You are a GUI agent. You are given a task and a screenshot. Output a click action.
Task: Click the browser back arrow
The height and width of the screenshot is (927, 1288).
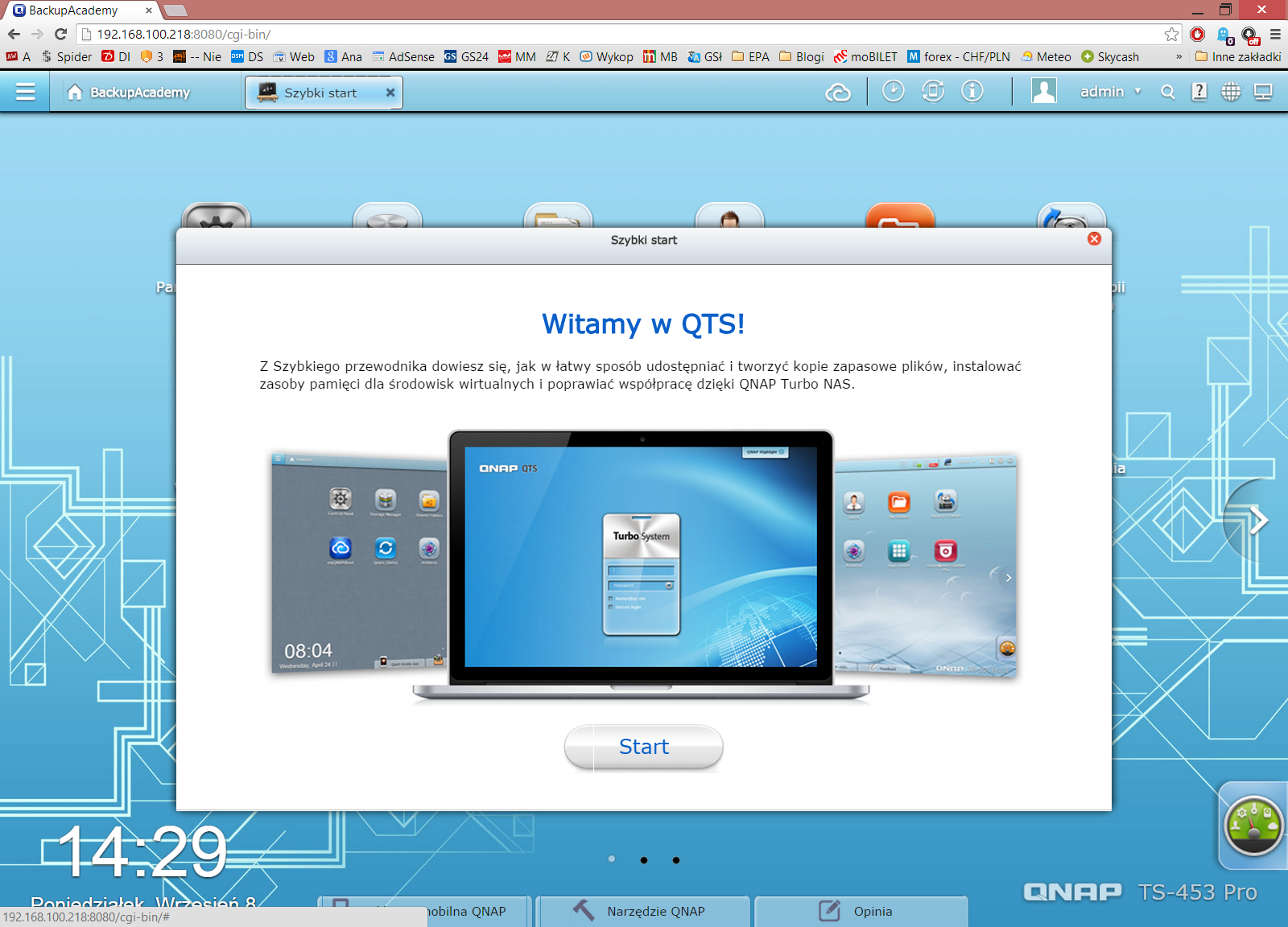pyautogui.click(x=14, y=34)
